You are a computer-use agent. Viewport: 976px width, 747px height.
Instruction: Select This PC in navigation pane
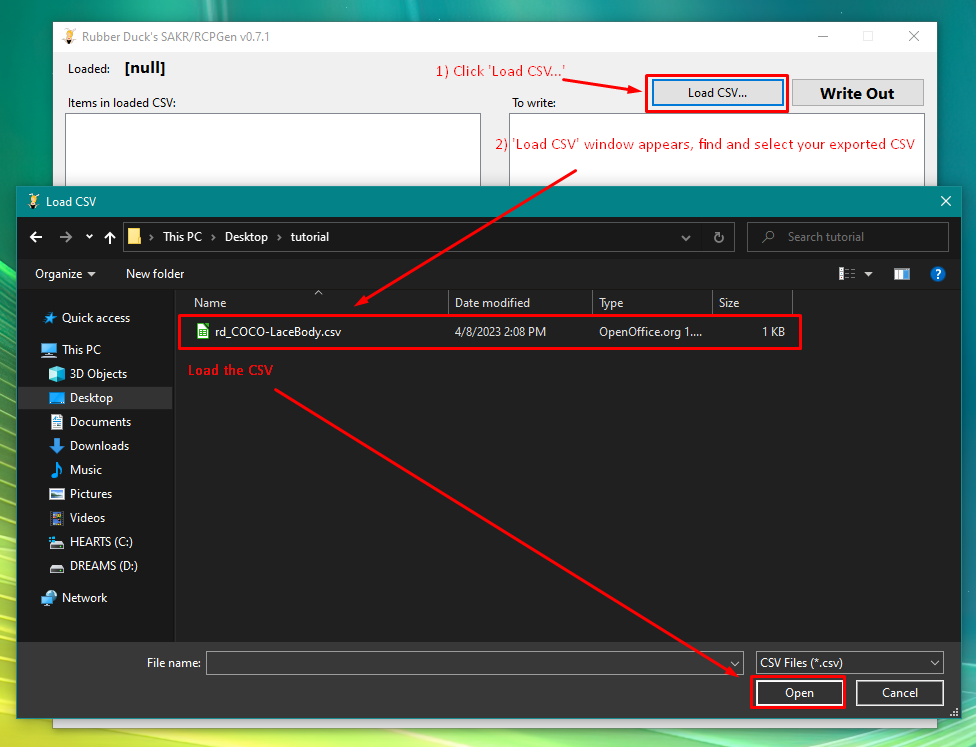[81, 350]
